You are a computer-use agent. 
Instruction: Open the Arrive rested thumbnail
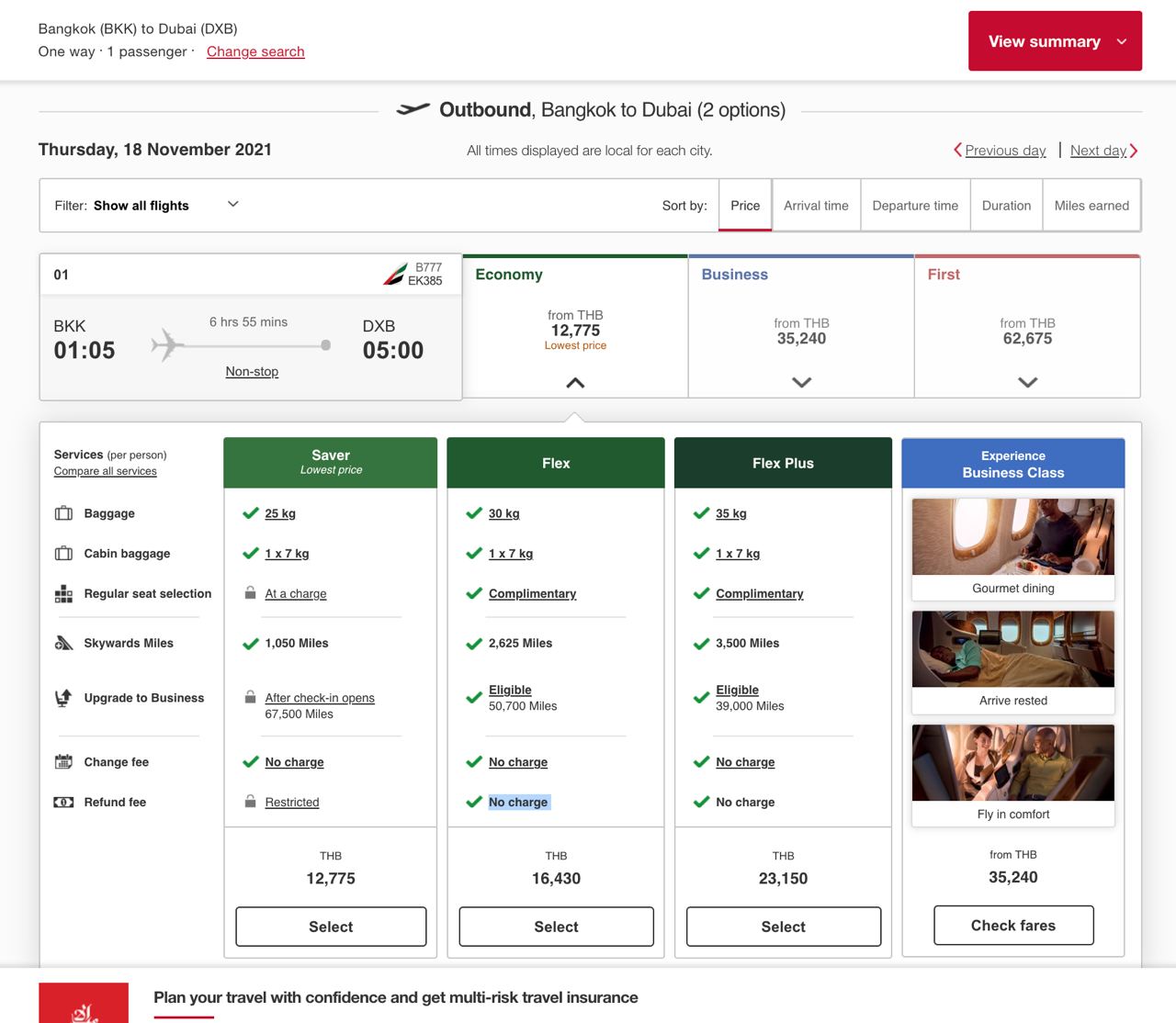[x=1013, y=662]
